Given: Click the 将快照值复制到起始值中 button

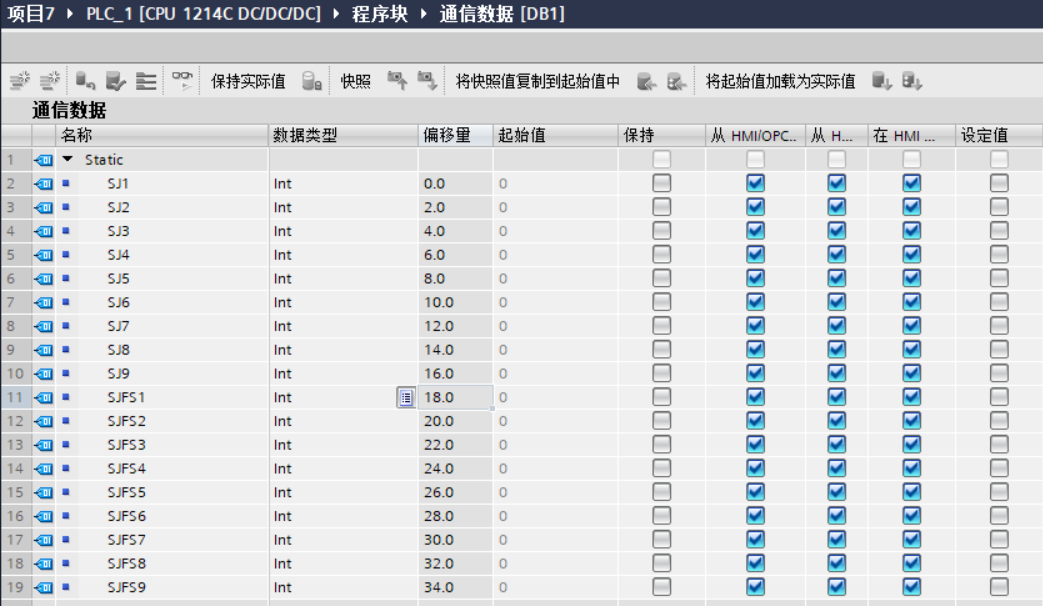Looking at the screenshot, I should tap(537, 81).
